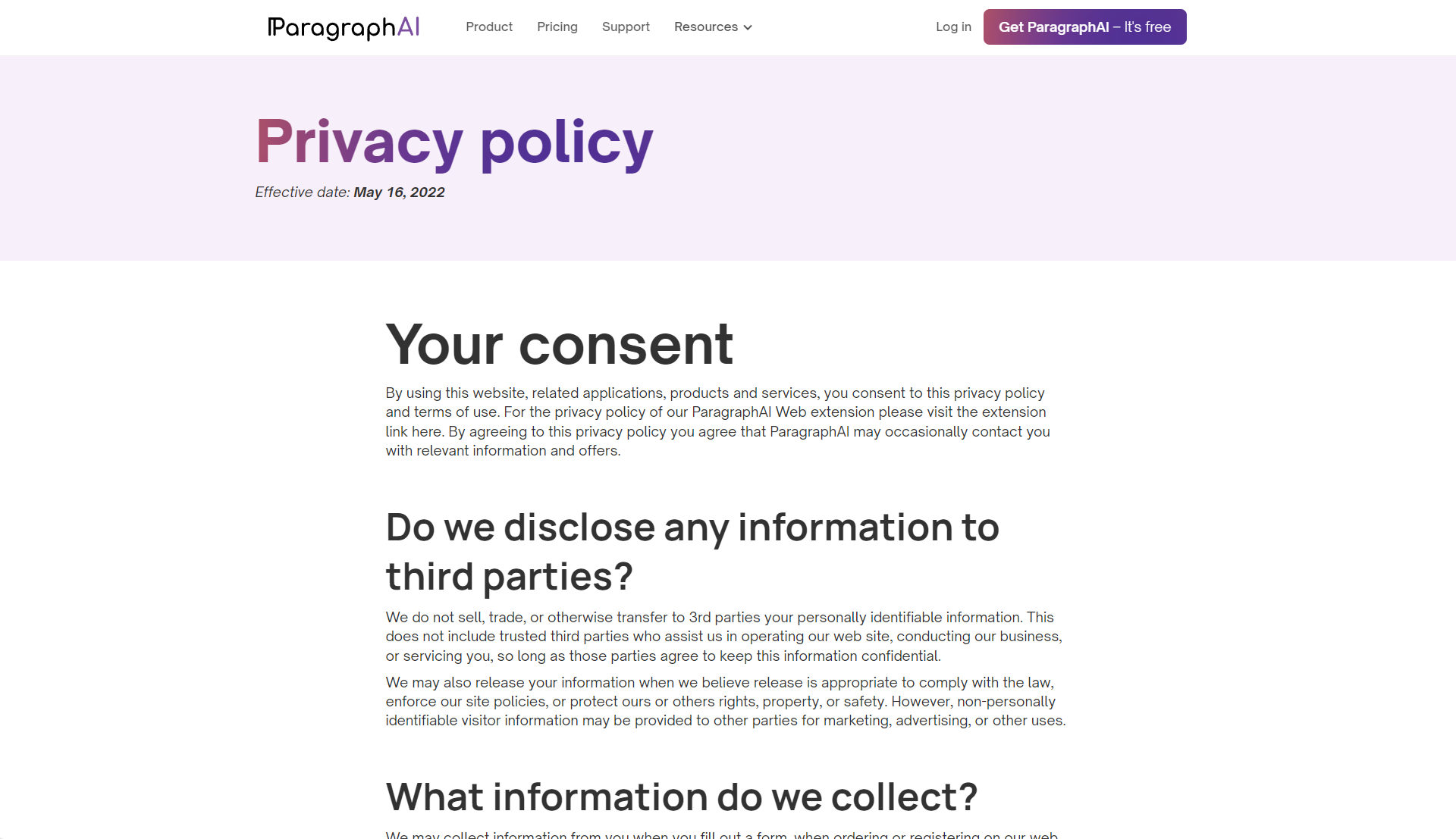This screenshot has height=839, width=1456.
Task: Click the chevron arrow beside Resources
Action: (x=748, y=28)
